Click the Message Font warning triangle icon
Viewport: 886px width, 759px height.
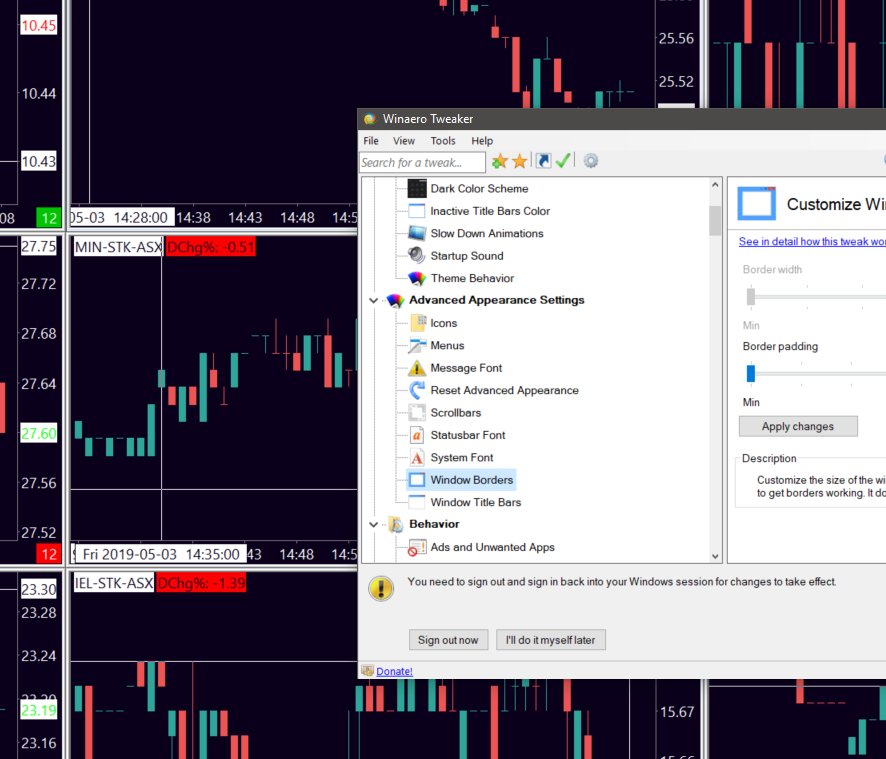417,368
